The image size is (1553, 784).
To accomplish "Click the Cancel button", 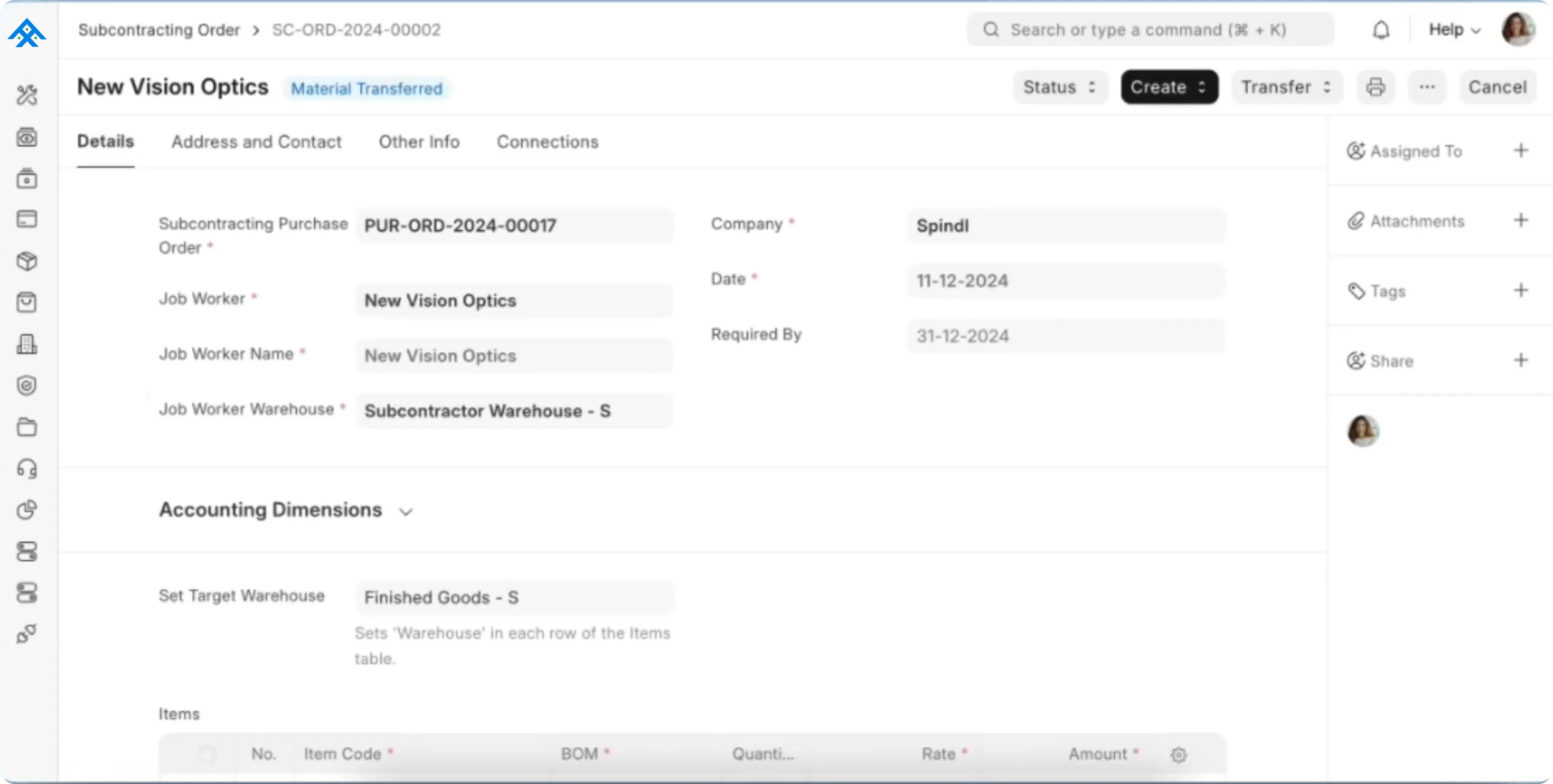I will point(1497,87).
